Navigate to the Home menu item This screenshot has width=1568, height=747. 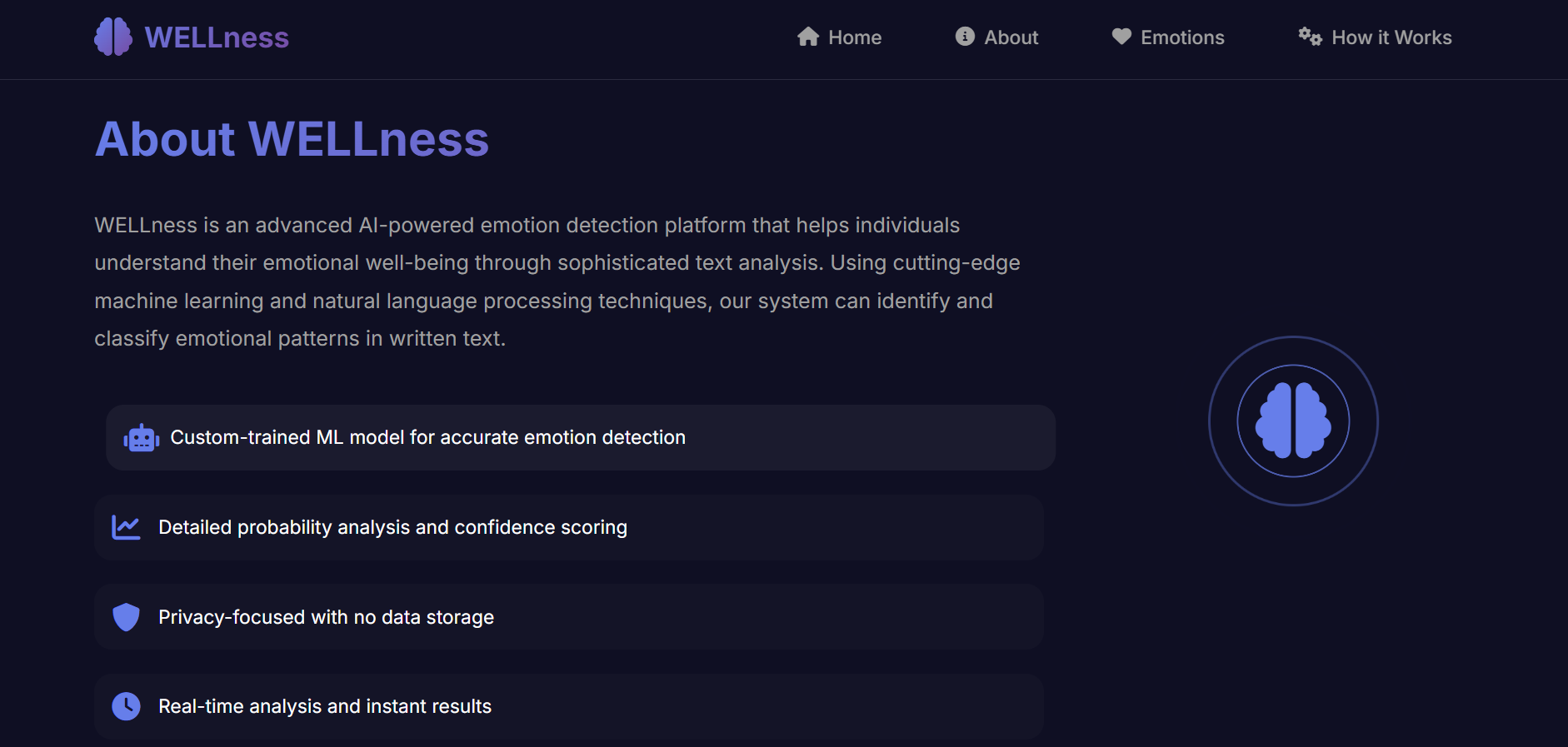(854, 37)
